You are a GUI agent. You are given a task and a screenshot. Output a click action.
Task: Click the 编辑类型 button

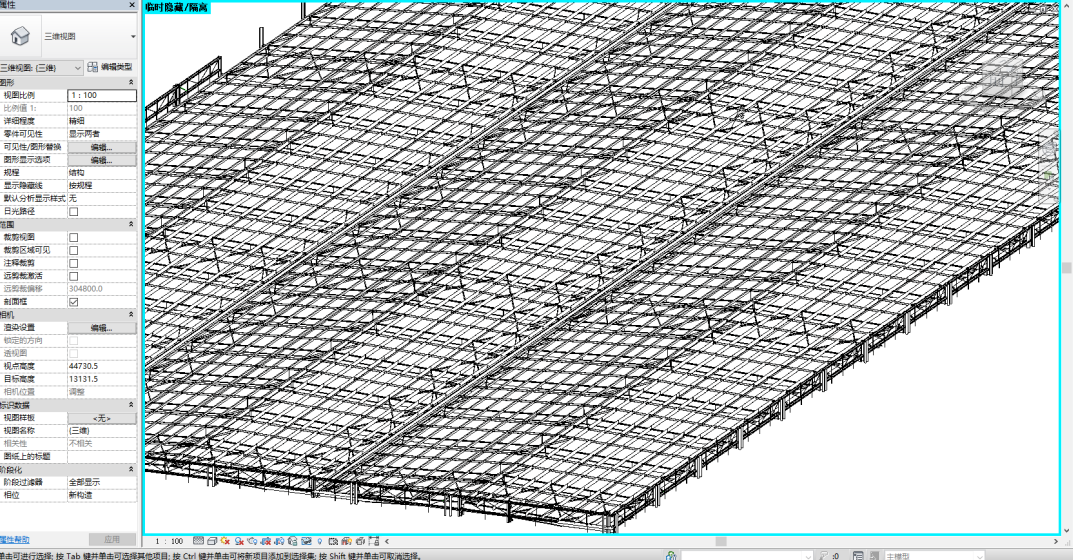pos(109,67)
